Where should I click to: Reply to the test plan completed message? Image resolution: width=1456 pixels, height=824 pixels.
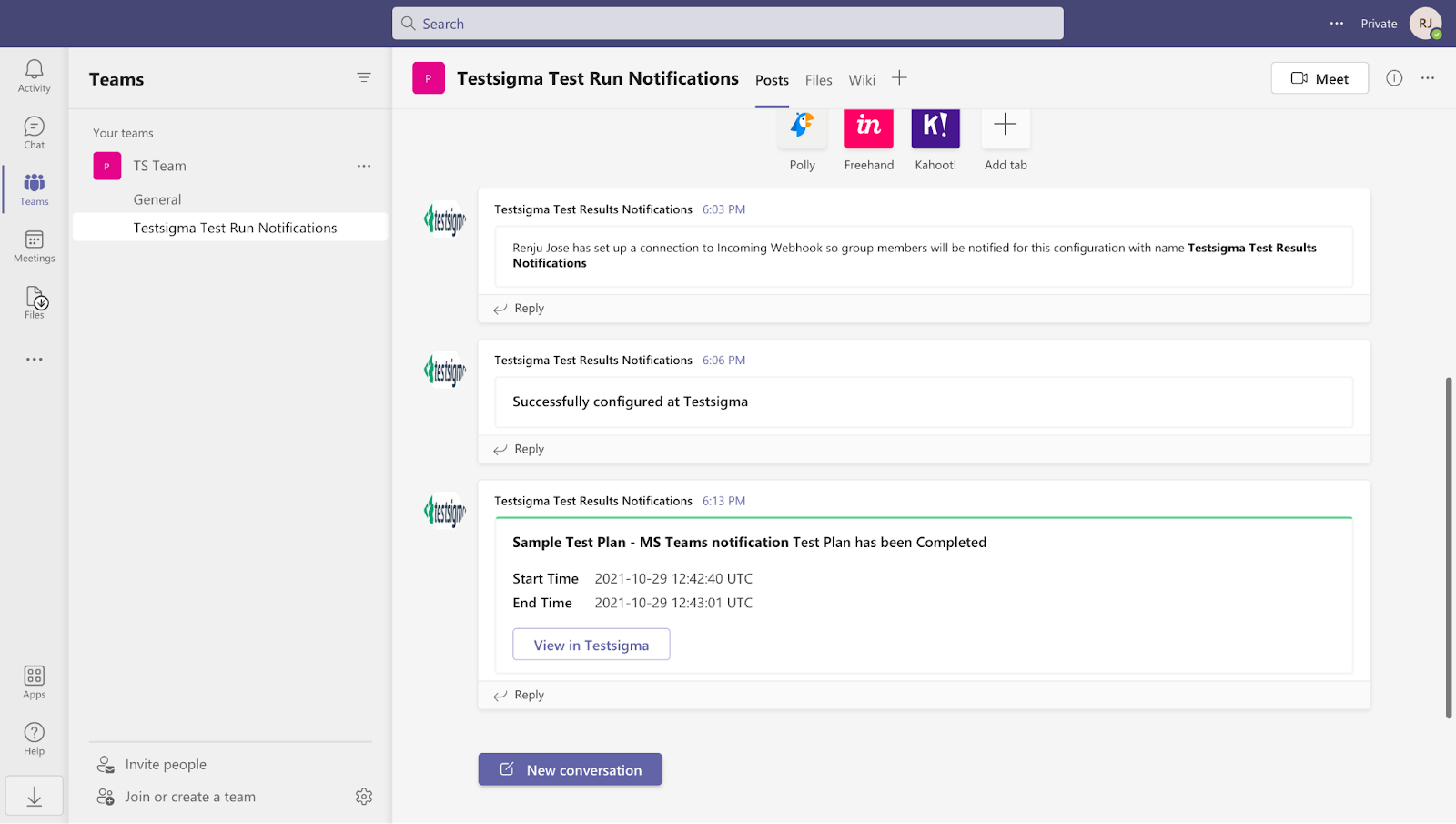[529, 694]
